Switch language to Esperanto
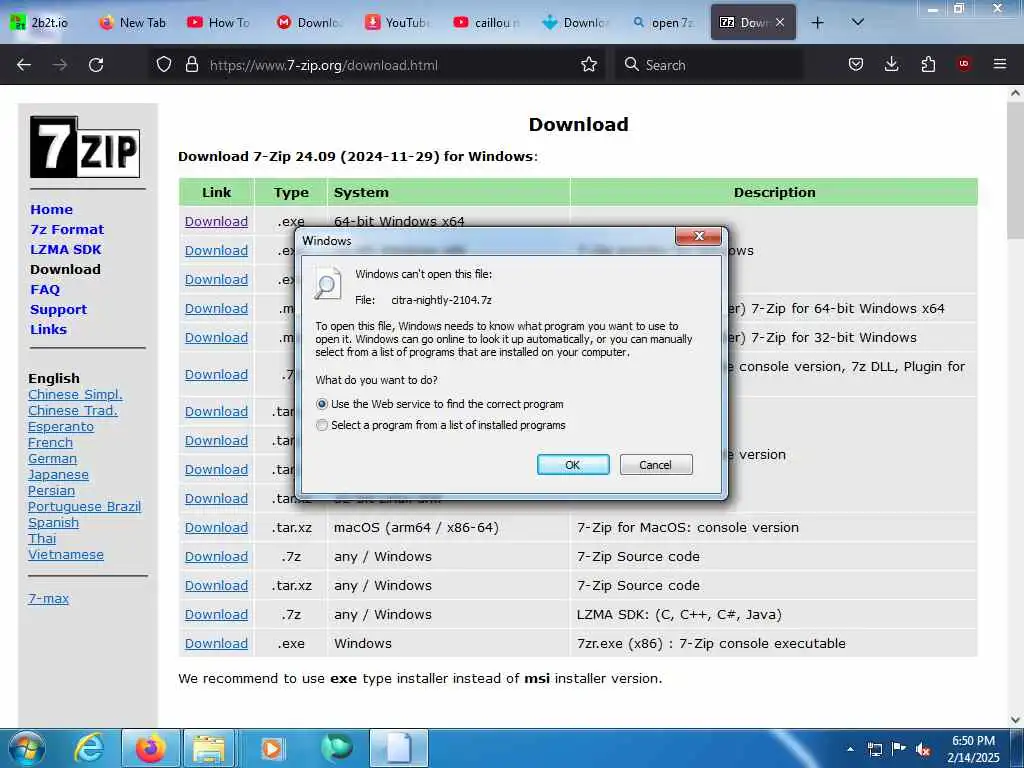This screenshot has height=768, width=1024. click(x=61, y=426)
